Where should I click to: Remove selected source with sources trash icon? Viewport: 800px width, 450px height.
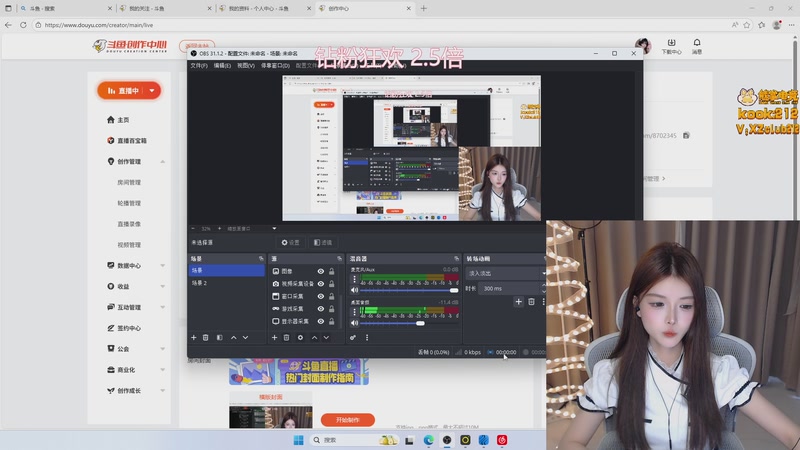(286, 338)
